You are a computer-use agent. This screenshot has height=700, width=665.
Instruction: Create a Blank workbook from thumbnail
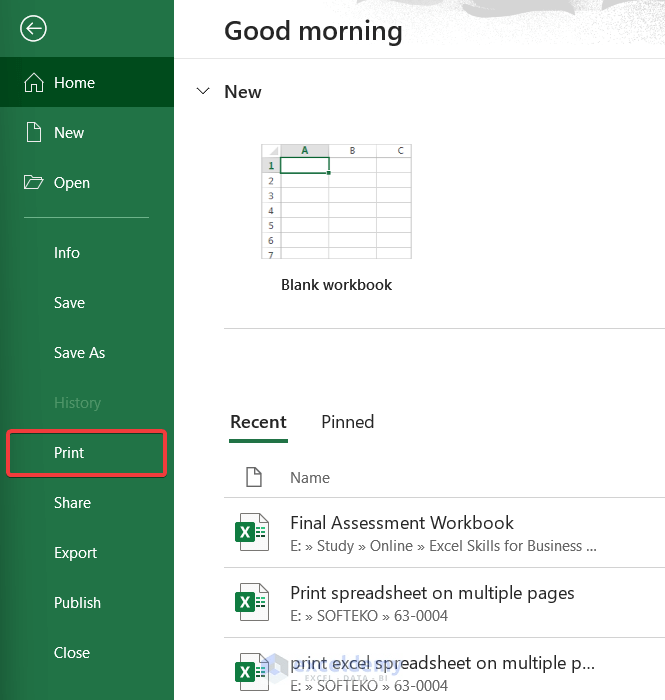coord(337,201)
